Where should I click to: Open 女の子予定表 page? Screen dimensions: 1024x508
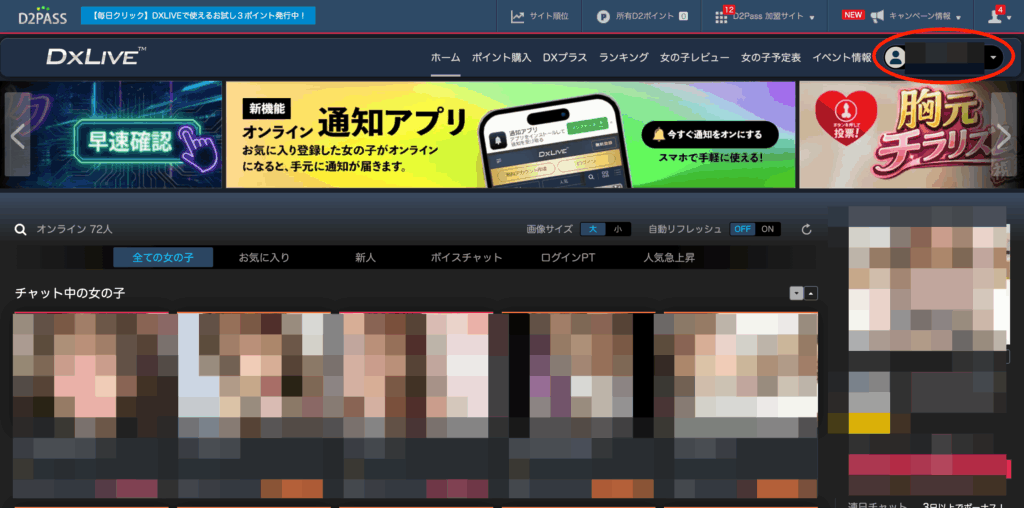771,57
